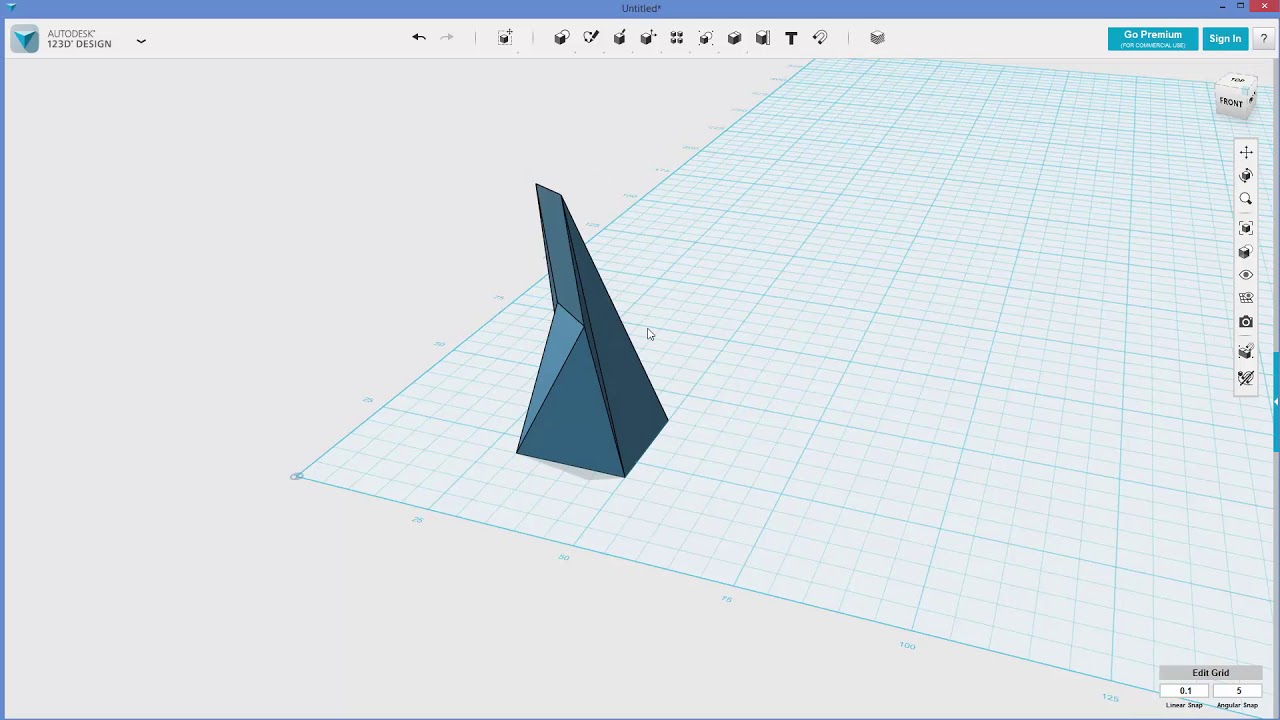Click the TOP face of the view cube

(x=1238, y=80)
